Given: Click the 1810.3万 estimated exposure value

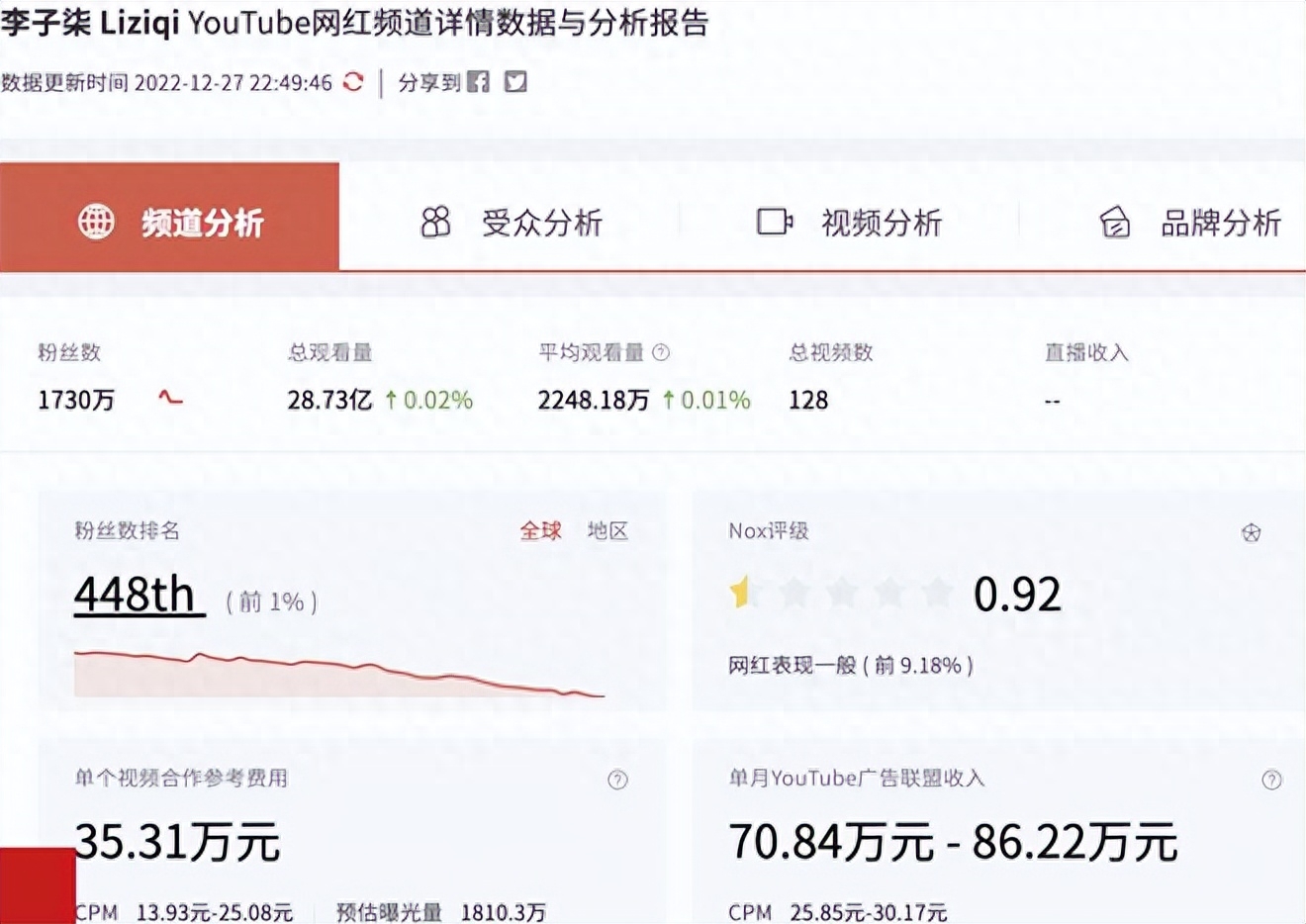Looking at the screenshot, I should (503, 912).
